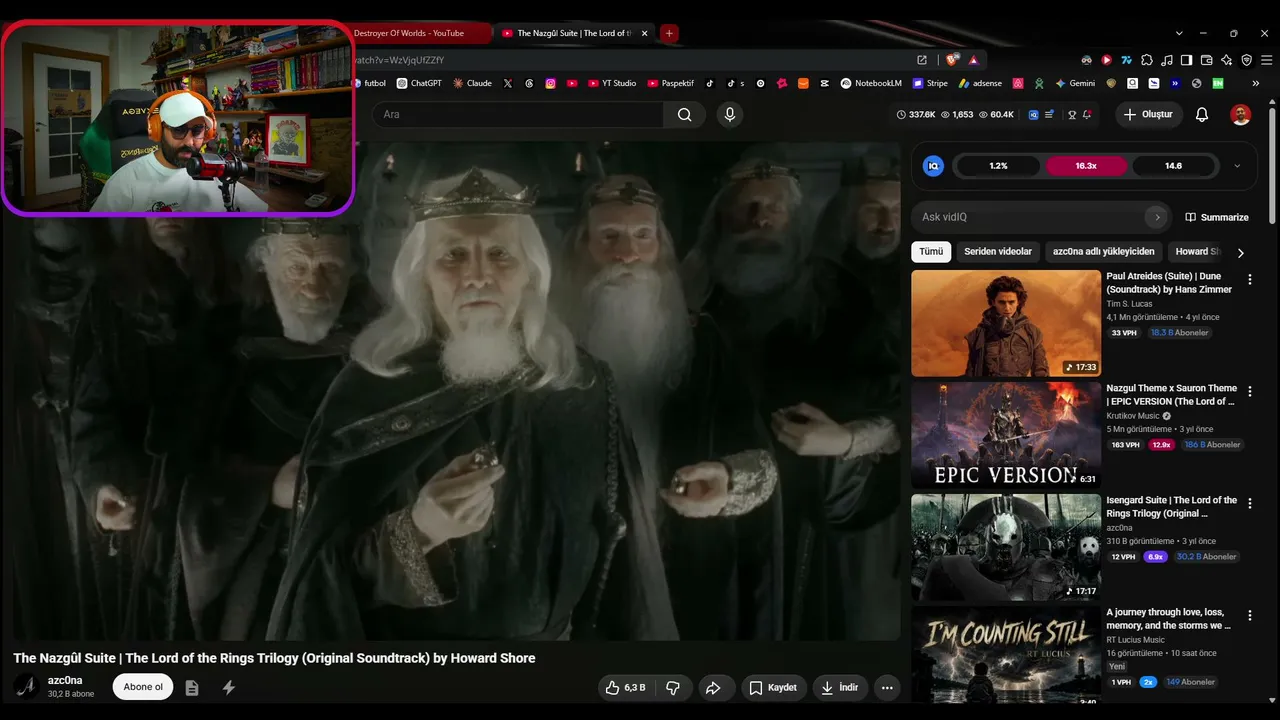Open the account avatar menu
The width and height of the screenshot is (1280, 720).
click(1240, 114)
